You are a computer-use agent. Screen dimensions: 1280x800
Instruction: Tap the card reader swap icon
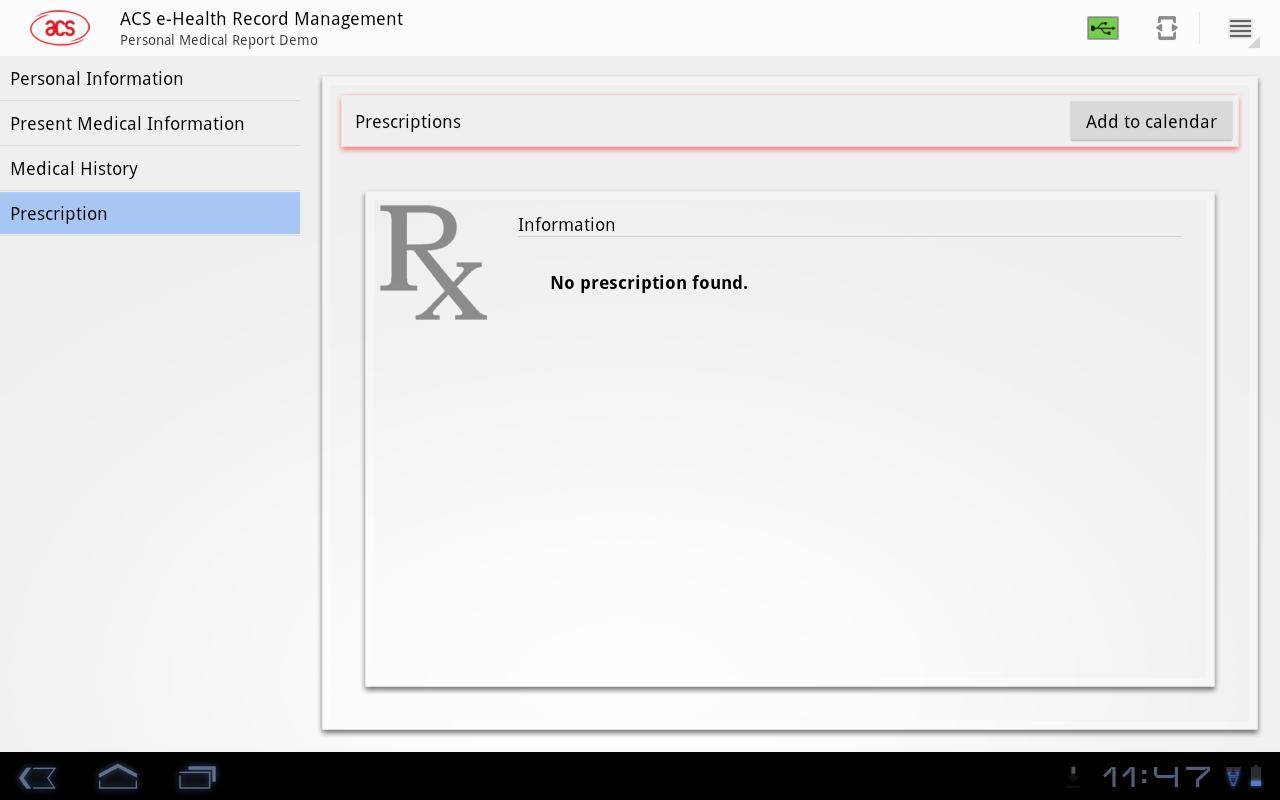tap(1166, 28)
